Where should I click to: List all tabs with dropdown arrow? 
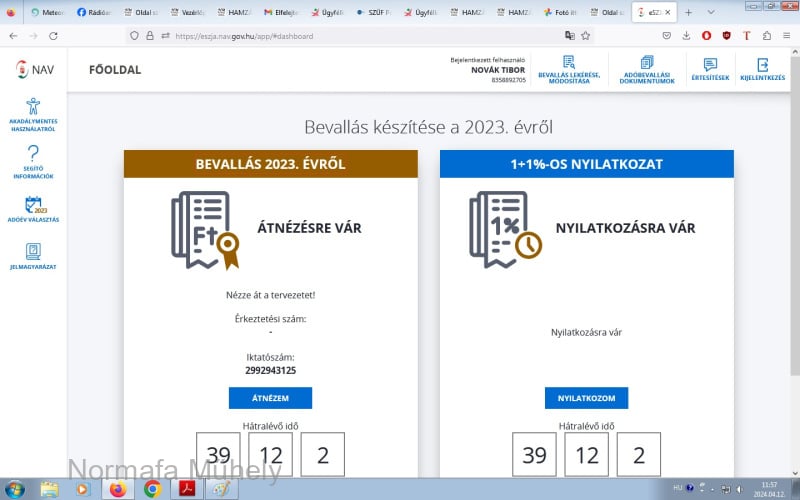click(x=711, y=12)
